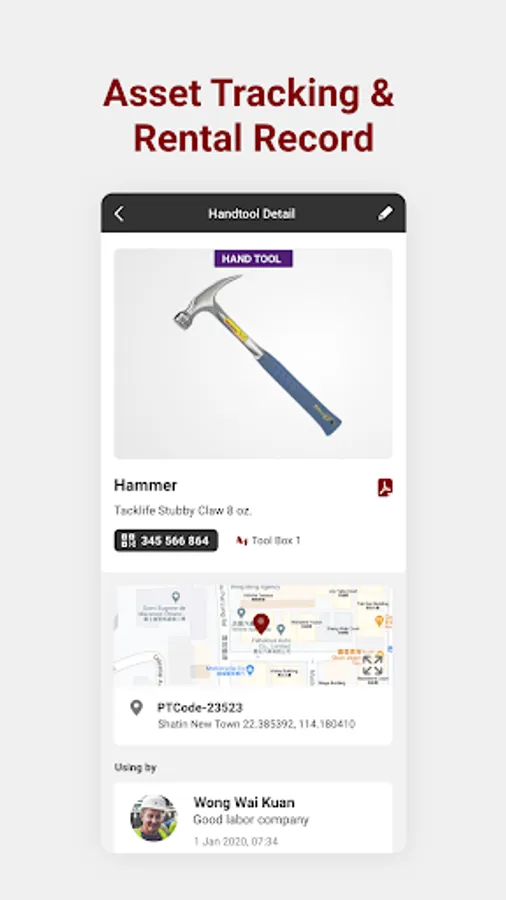Screen dimensions: 506x900
Task: Open the PTCode-23523 location card
Action: tap(253, 716)
